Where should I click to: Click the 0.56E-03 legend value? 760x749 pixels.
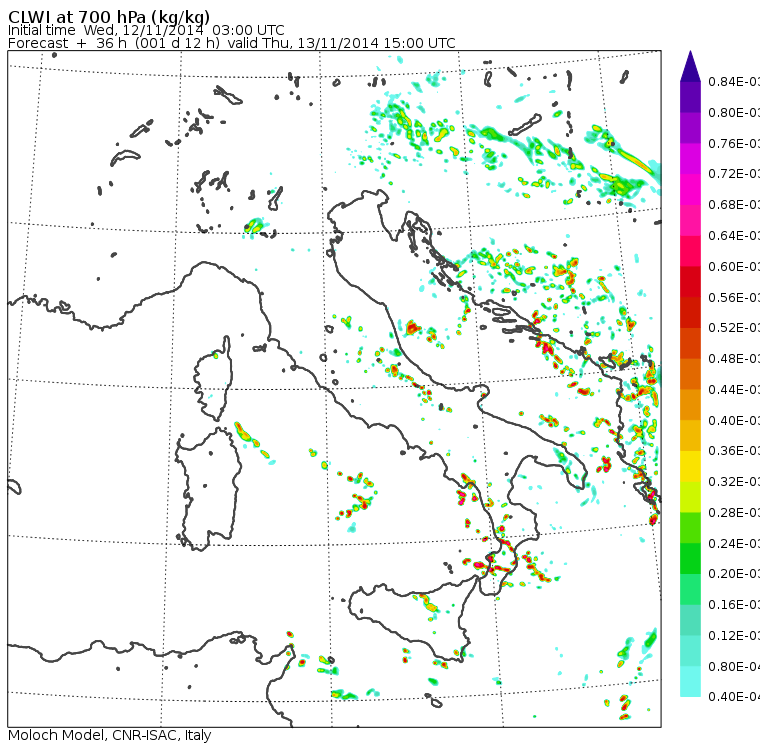[x=734, y=298]
